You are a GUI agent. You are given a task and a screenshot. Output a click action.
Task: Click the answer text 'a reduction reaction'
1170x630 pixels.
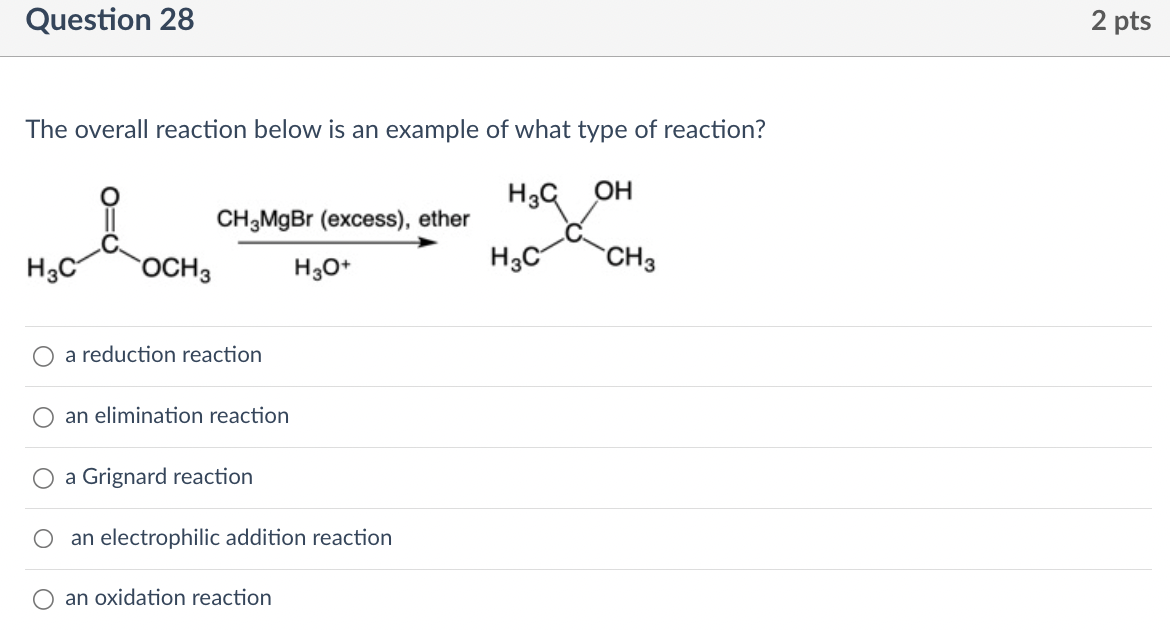click(162, 355)
